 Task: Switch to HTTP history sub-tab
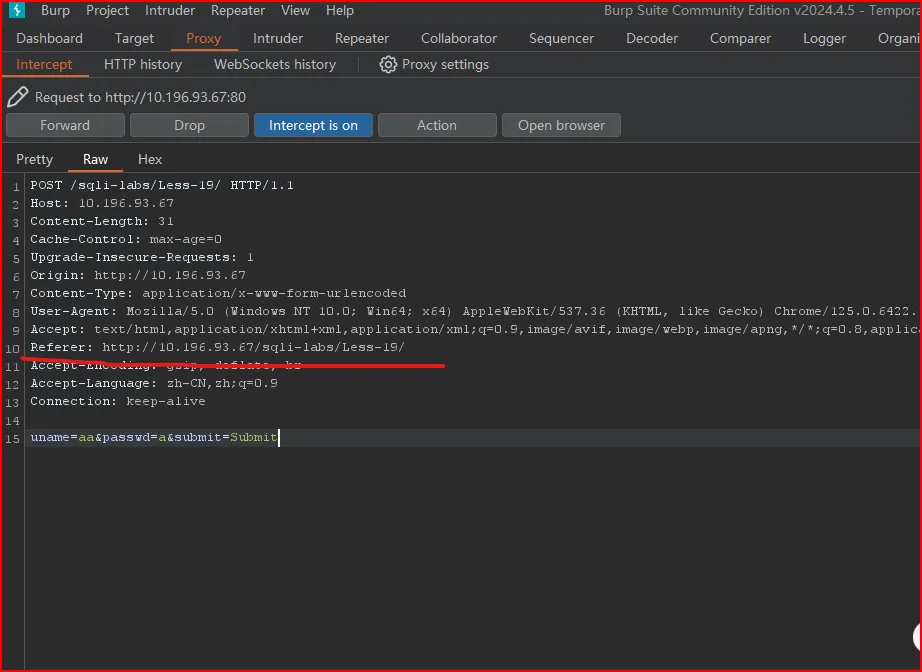click(143, 65)
